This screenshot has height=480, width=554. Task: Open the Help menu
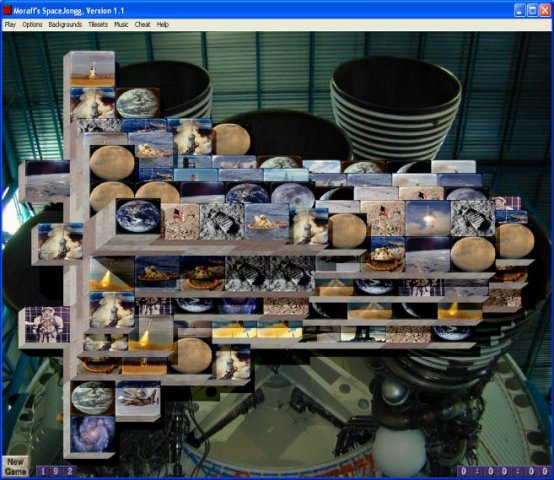point(163,24)
